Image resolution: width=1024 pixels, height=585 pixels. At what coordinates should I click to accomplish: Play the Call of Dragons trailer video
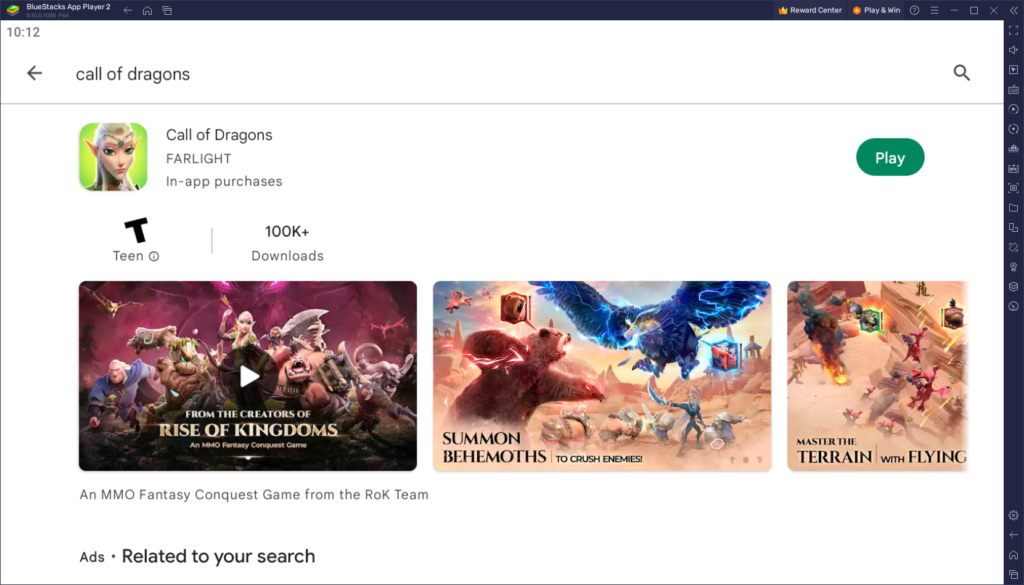point(247,376)
